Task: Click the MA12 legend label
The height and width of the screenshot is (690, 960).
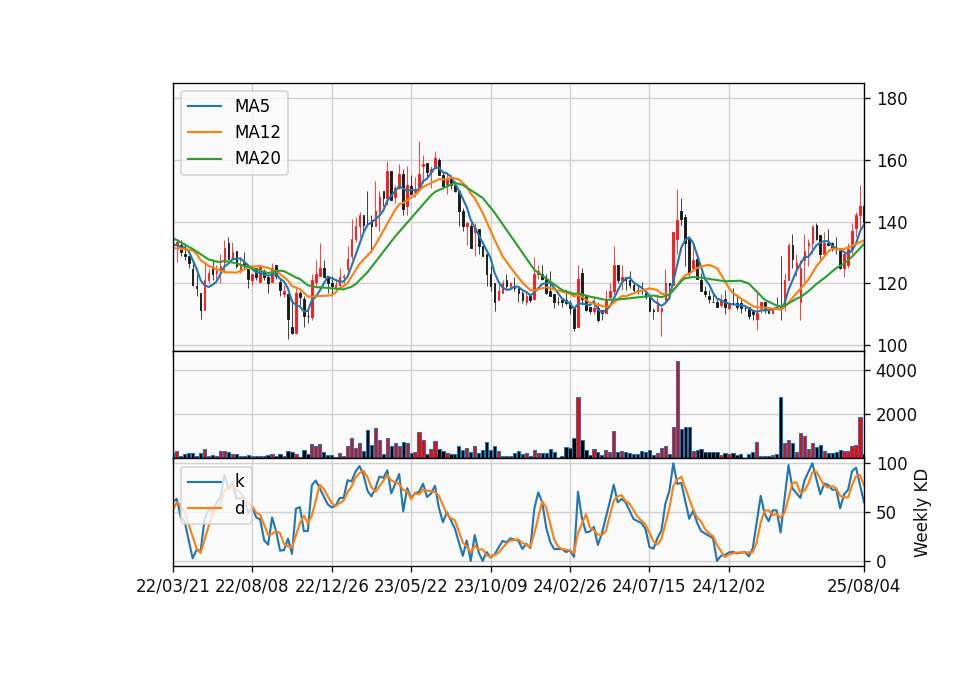Action: click(257, 132)
